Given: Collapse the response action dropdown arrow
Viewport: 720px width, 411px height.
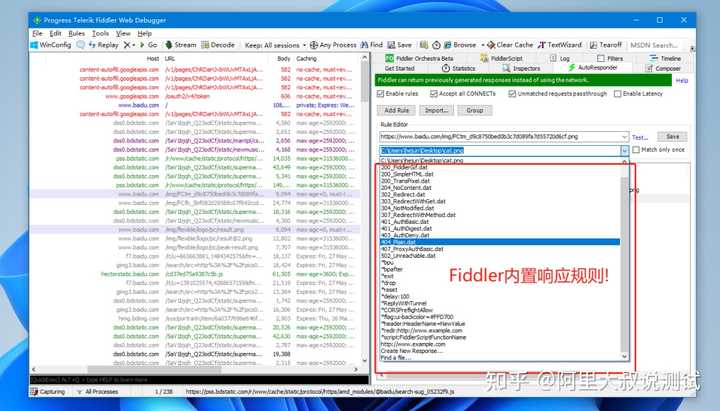Looking at the screenshot, I should pos(624,151).
